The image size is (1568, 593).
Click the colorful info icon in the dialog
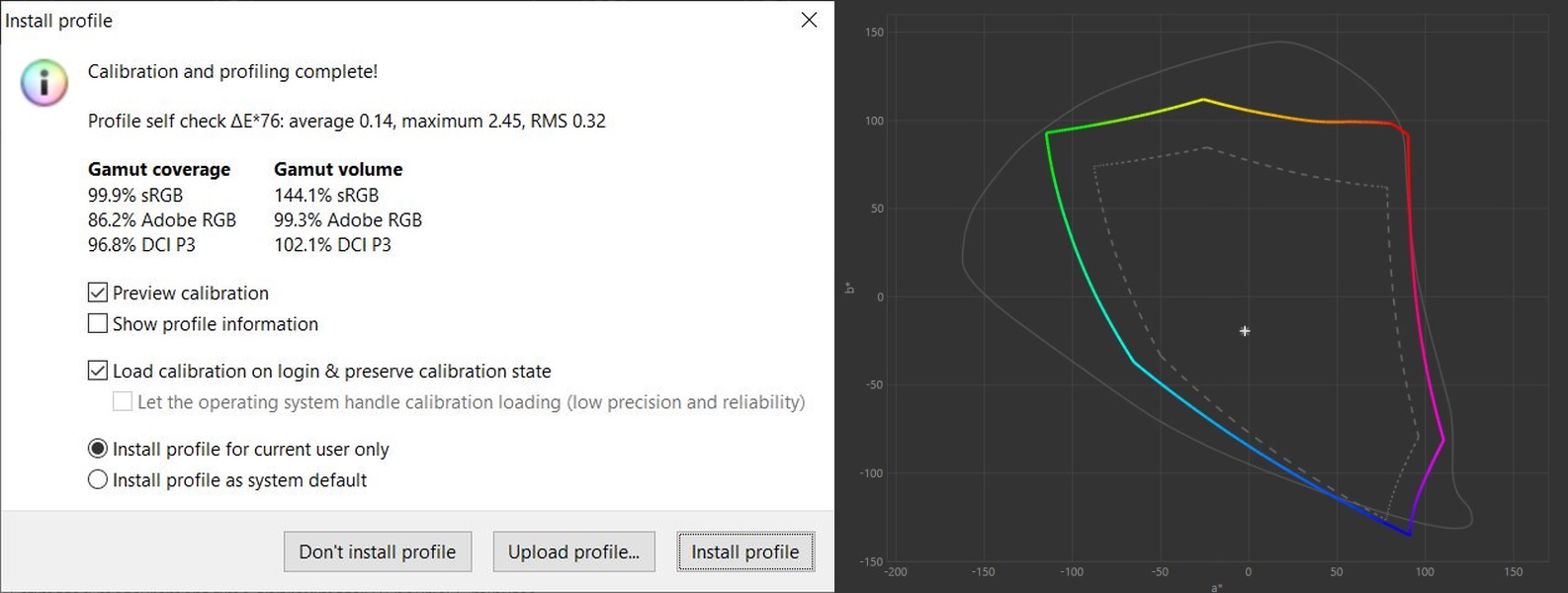point(44,82)
